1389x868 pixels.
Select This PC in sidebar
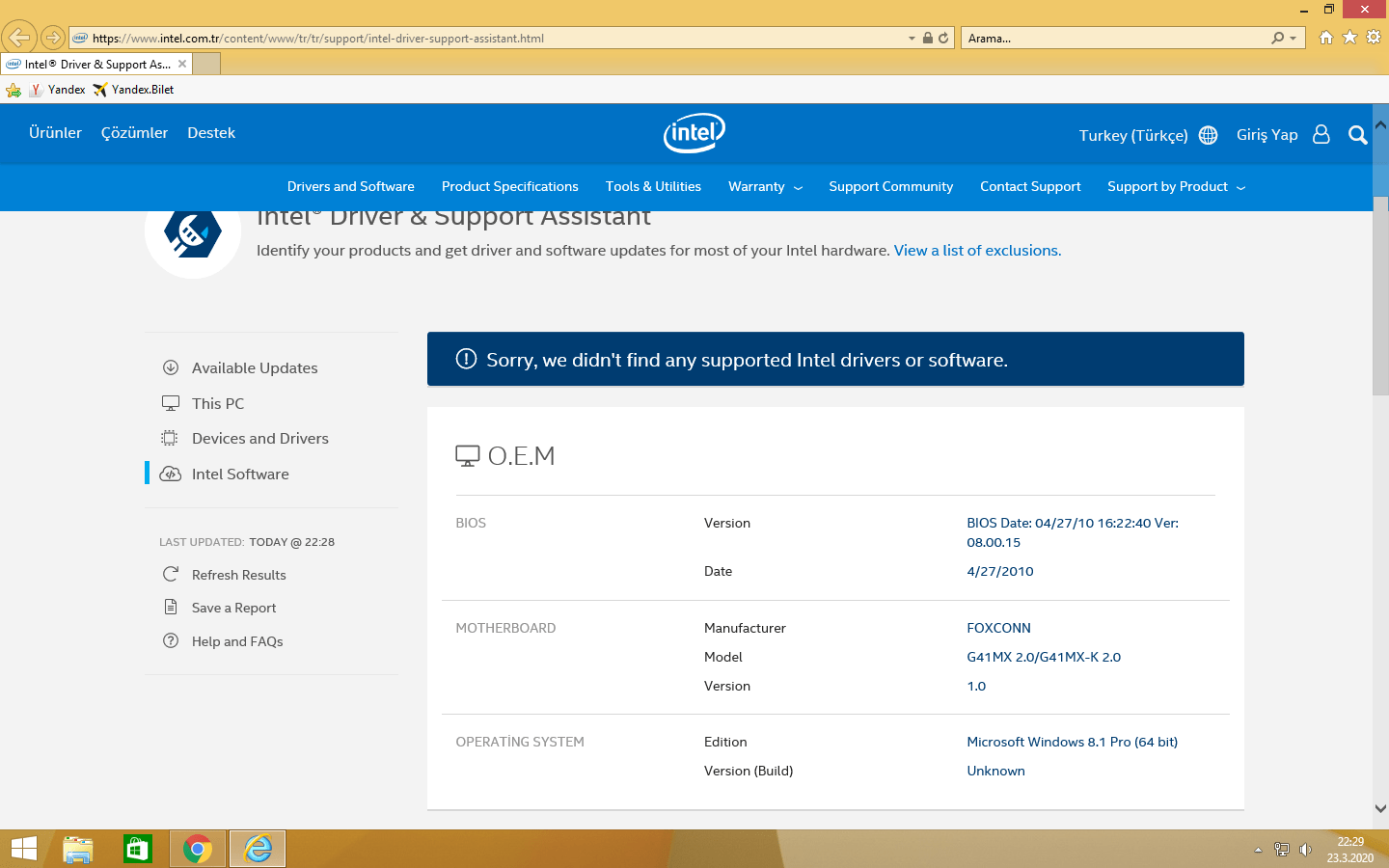coord(218,403)
